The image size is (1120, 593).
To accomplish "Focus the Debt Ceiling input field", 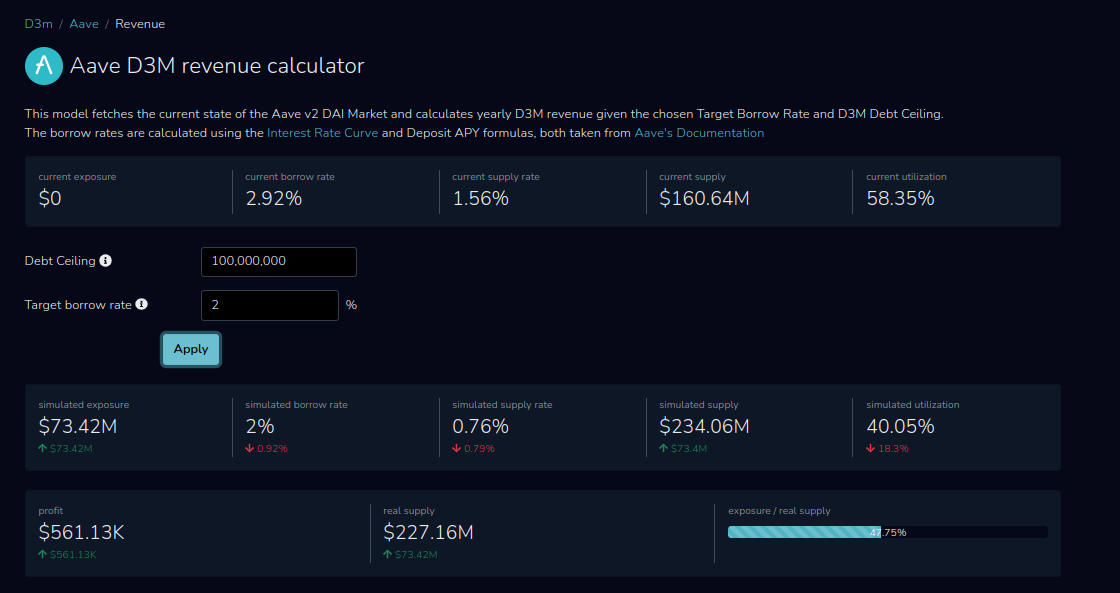I will 279,261.
